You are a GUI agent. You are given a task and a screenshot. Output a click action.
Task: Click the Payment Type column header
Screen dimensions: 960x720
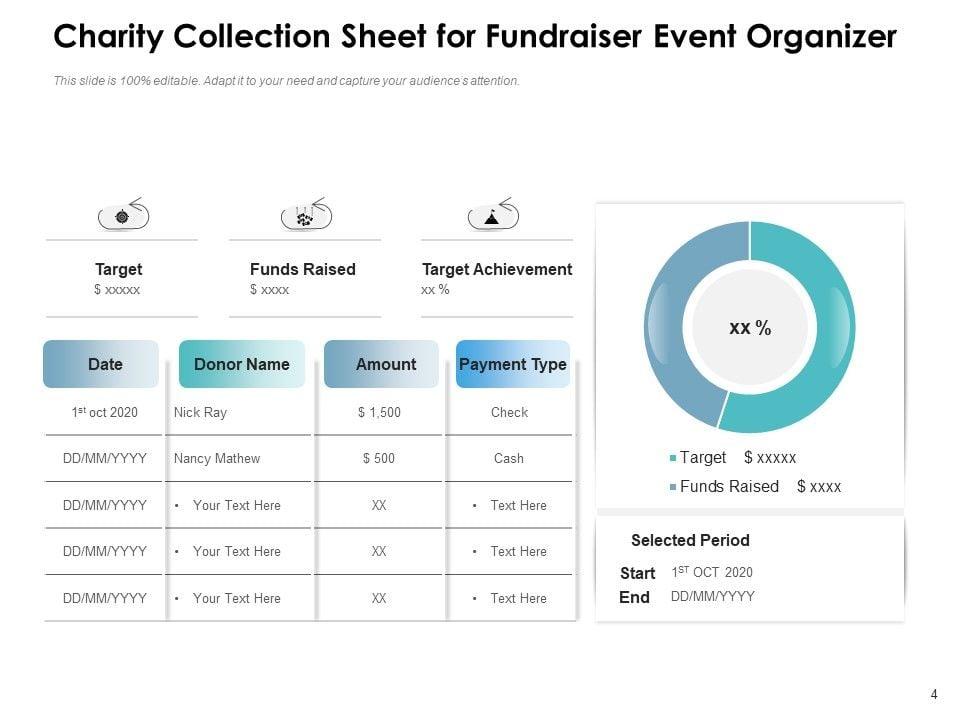512,364
